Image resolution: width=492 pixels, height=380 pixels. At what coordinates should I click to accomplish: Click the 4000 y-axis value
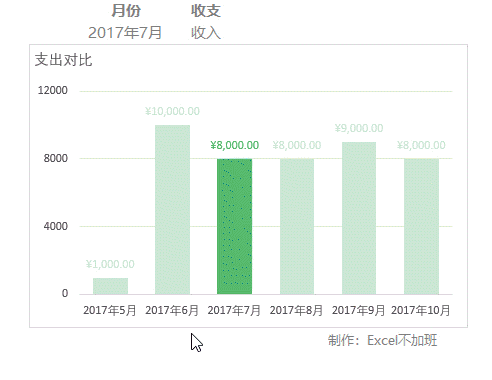(x=56, y=226)
